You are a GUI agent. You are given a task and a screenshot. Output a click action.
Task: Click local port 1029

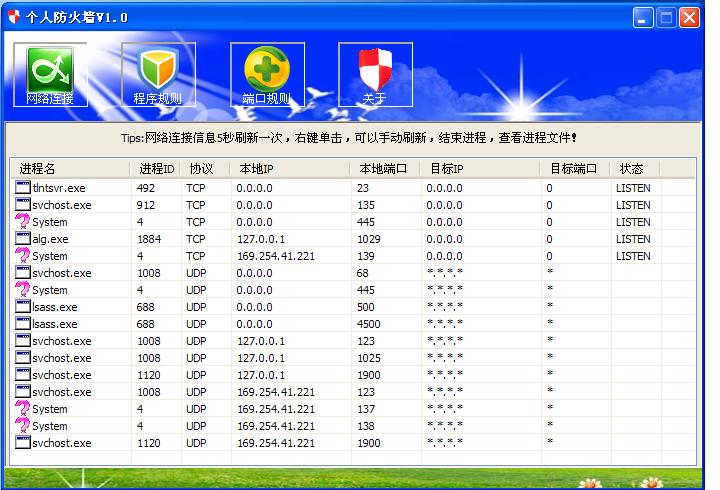point(369,239)
